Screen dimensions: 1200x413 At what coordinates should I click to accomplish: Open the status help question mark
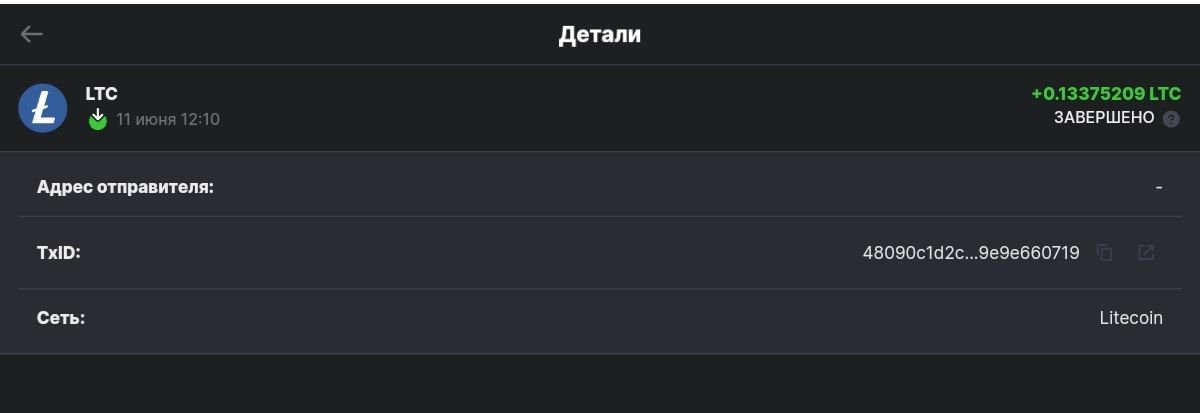(1171, 118)
